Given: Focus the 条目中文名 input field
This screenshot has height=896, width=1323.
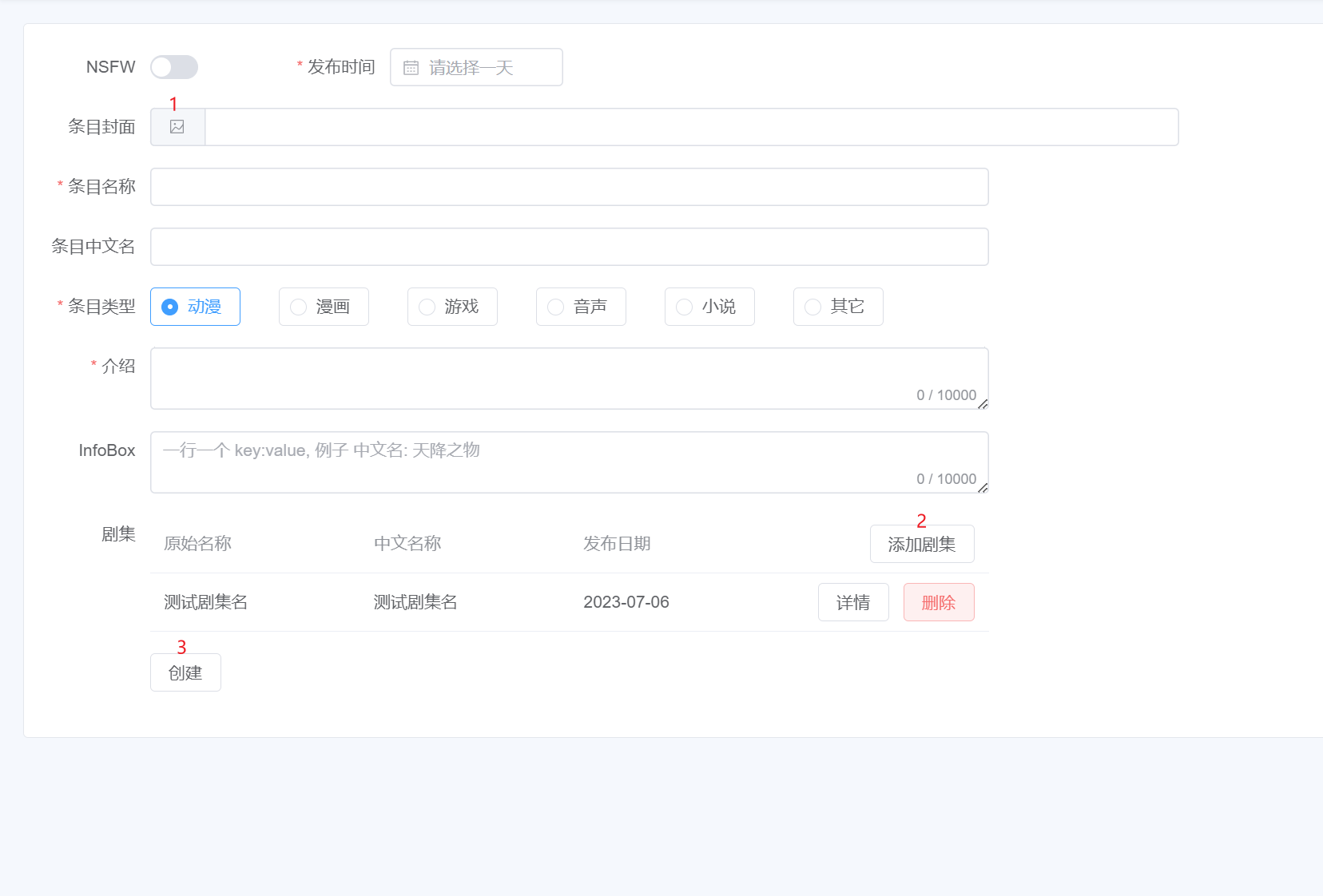Looking at the screenshot, I should click(x=570, y=247).
